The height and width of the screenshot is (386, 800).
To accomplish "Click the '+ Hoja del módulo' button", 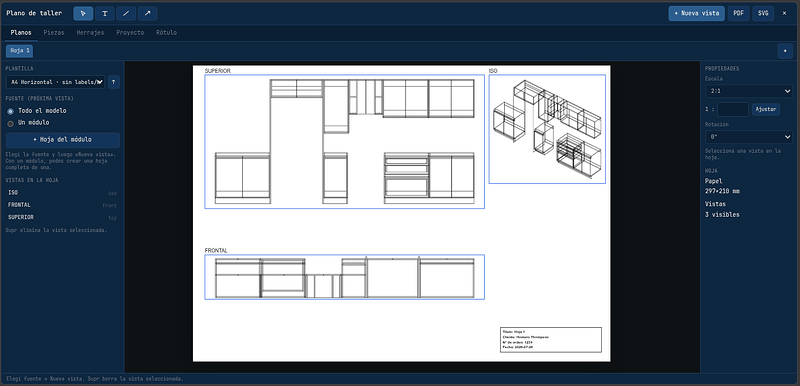I will coord(63,140).
